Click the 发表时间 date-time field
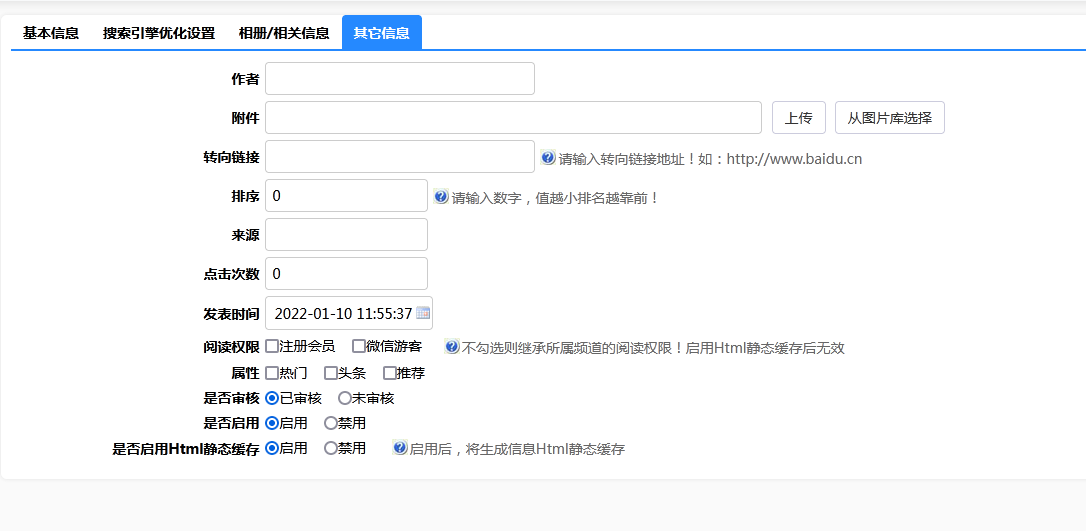Viewport: 1086px width, 531px height. coord(349,314)
